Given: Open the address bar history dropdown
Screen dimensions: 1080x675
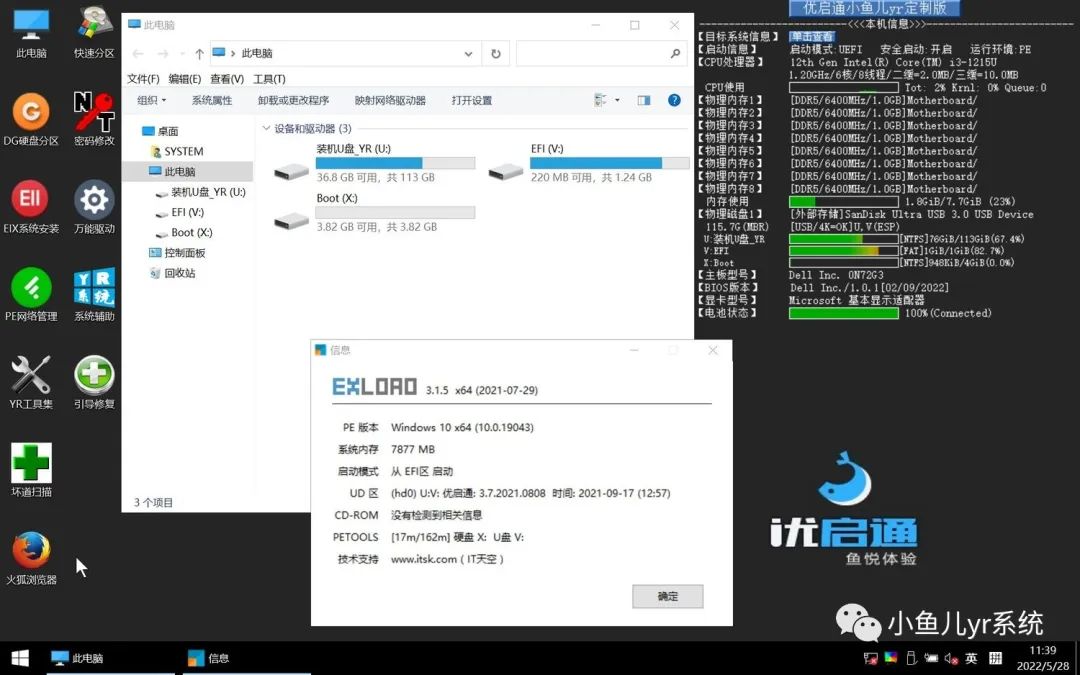Looking at the screenshot, I should [x=468, y=54].
